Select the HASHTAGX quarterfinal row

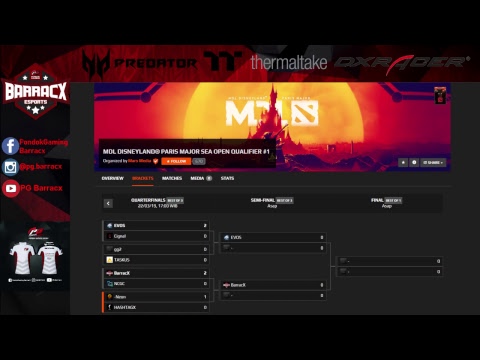pos(156,307)
